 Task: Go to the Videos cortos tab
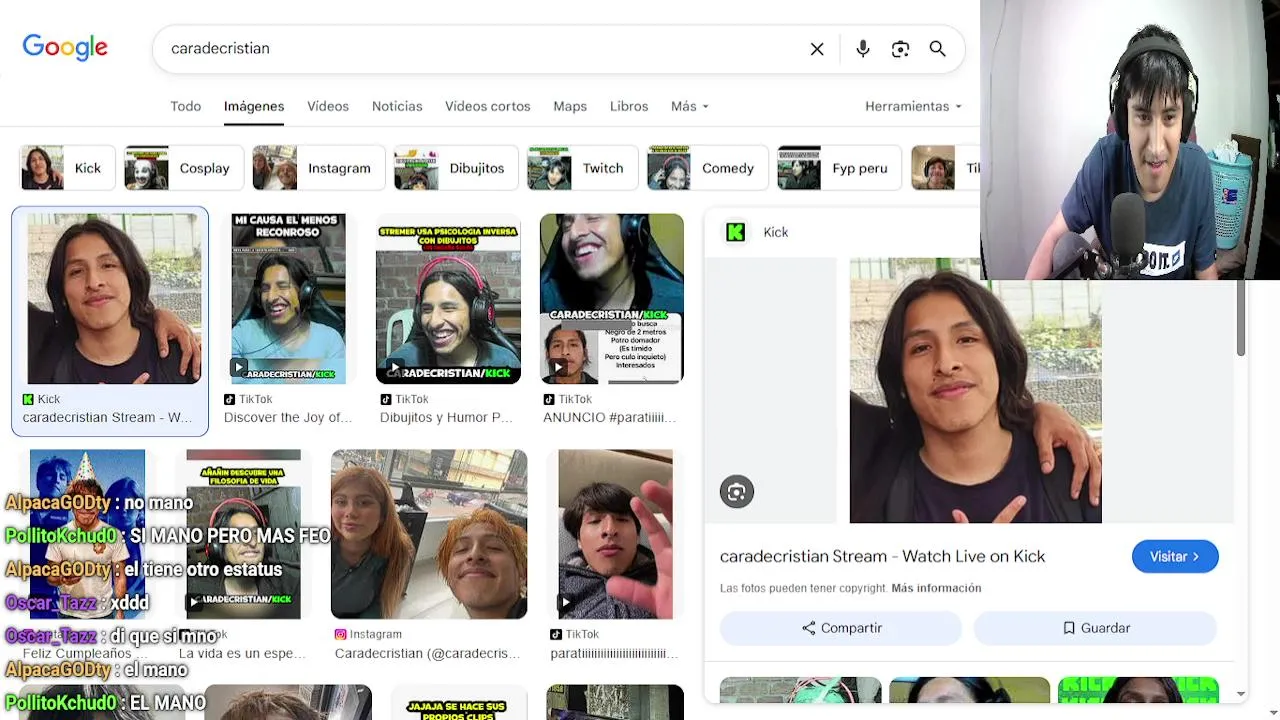click(x=487, y=106)
